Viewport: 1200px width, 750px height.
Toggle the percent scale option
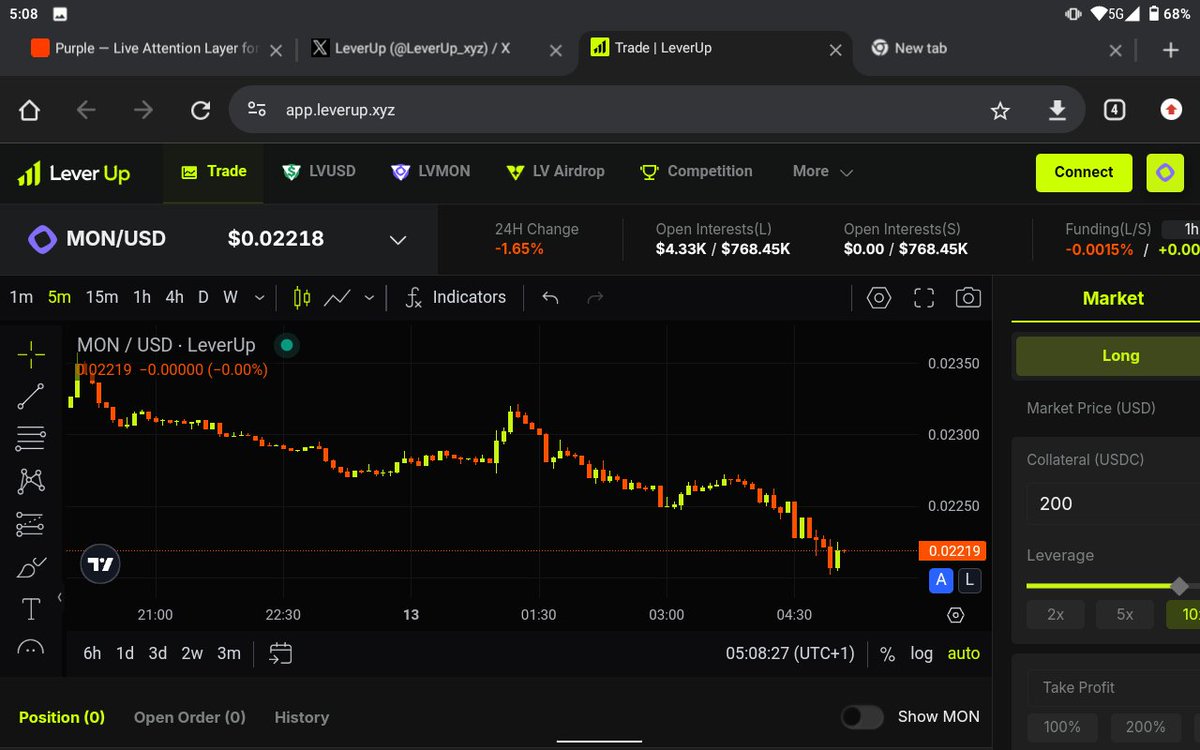887,654
